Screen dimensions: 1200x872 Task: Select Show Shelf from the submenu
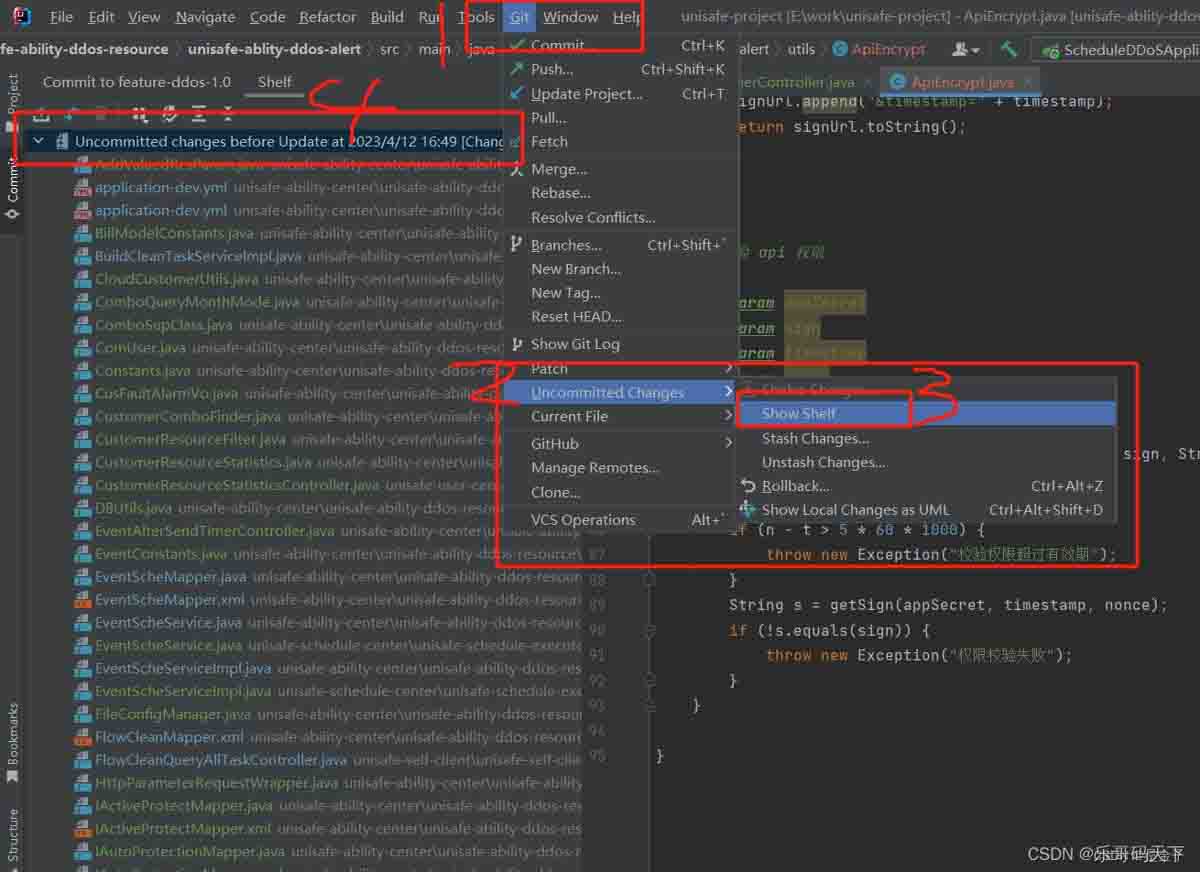coord(799,413)
